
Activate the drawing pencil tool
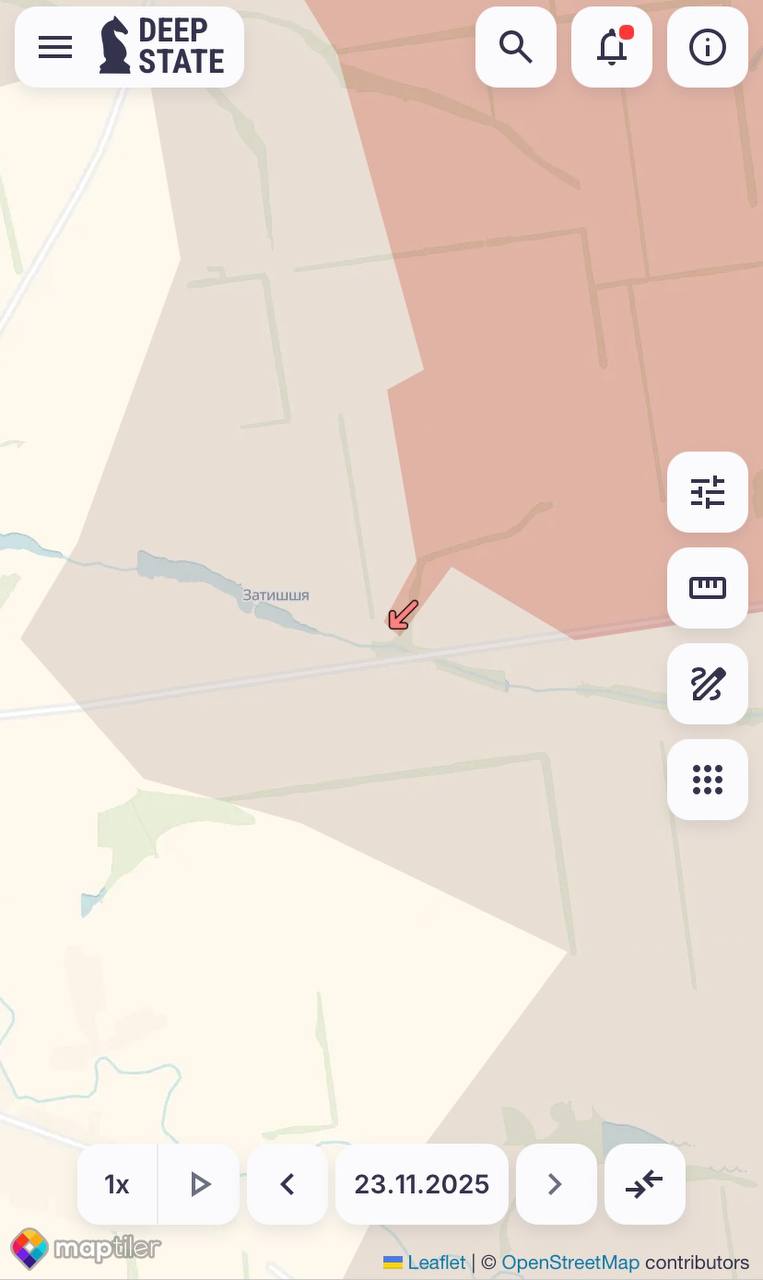(708, 684)
